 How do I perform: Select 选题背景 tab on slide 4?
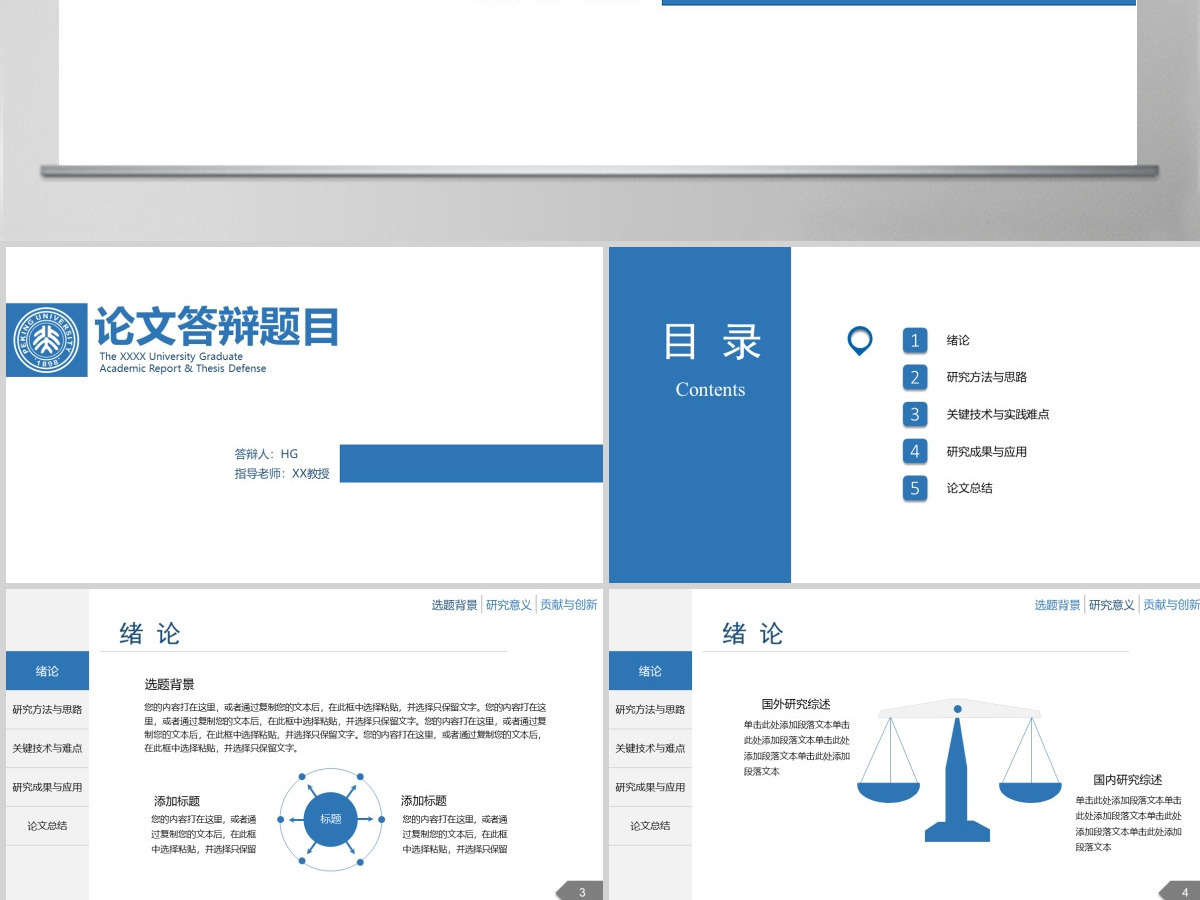click(1058, 605)
